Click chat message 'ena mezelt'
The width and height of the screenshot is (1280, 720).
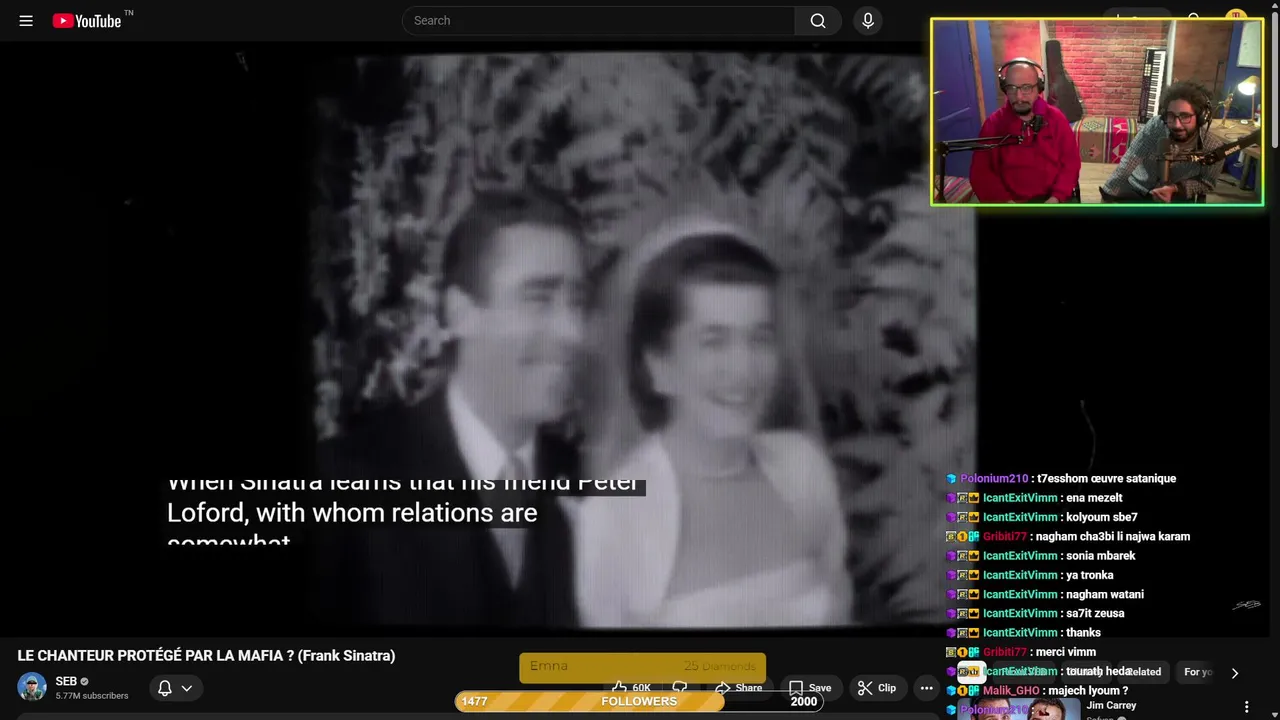coord(1094,498)
